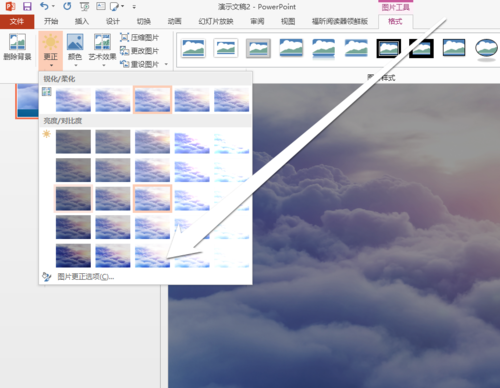Open 图片更正选项 picture correction options
Screen dimensions: 500x388
[x=86, y=277]
